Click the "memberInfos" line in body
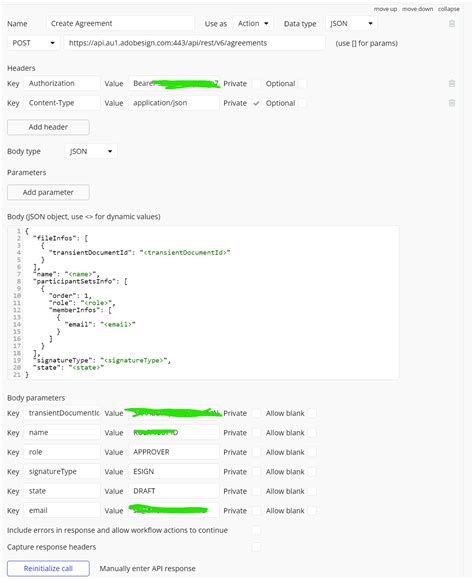 point(80,310)
